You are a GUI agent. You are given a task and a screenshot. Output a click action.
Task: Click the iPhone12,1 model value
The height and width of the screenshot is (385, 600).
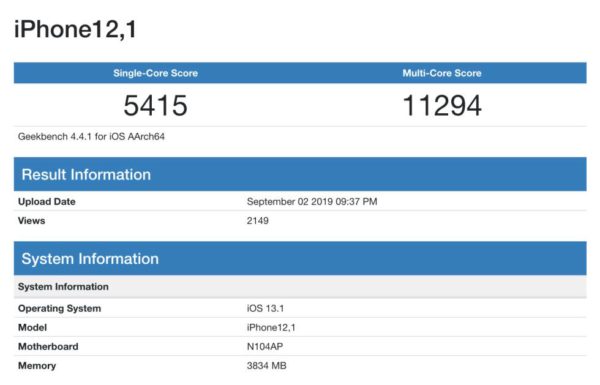(271, 328)
